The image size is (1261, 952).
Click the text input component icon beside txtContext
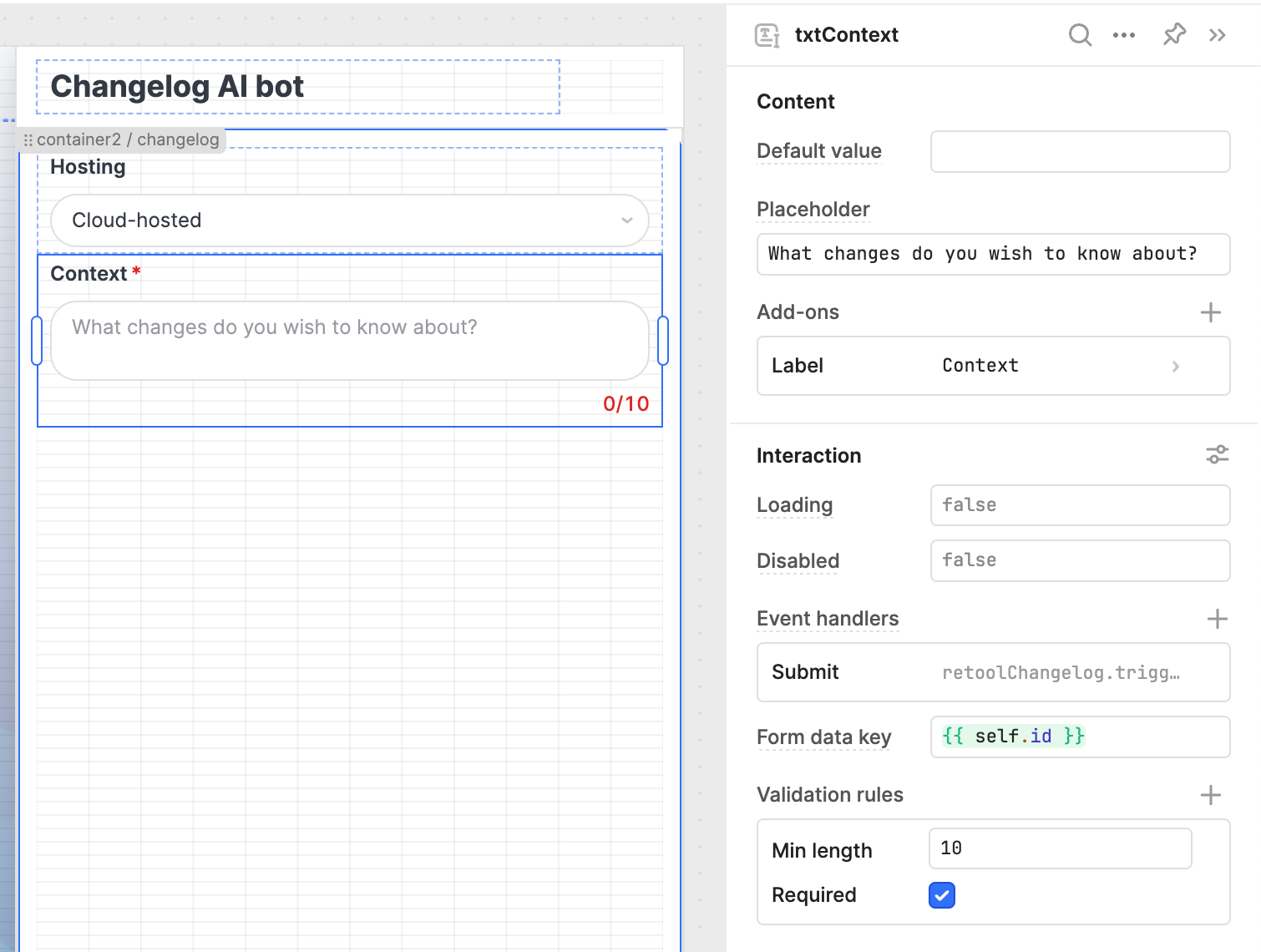tap(767, 35)
